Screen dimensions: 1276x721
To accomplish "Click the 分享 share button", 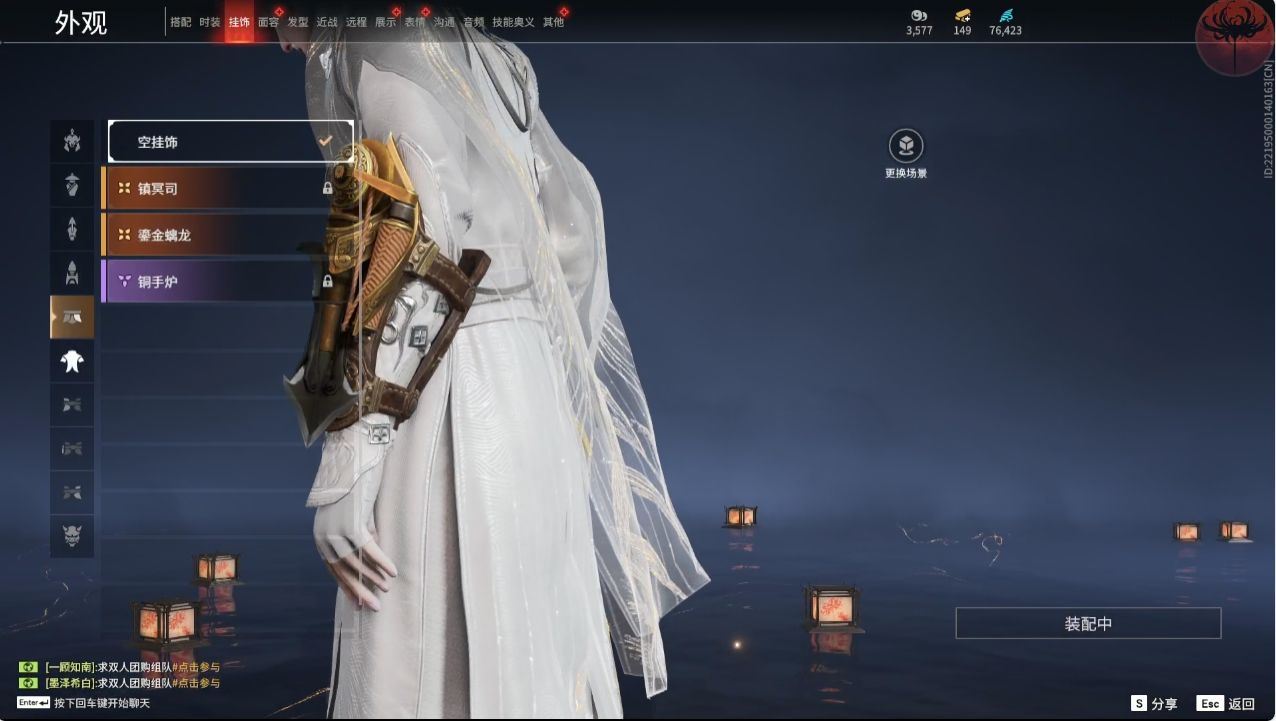I will [x=1154, y=704].
